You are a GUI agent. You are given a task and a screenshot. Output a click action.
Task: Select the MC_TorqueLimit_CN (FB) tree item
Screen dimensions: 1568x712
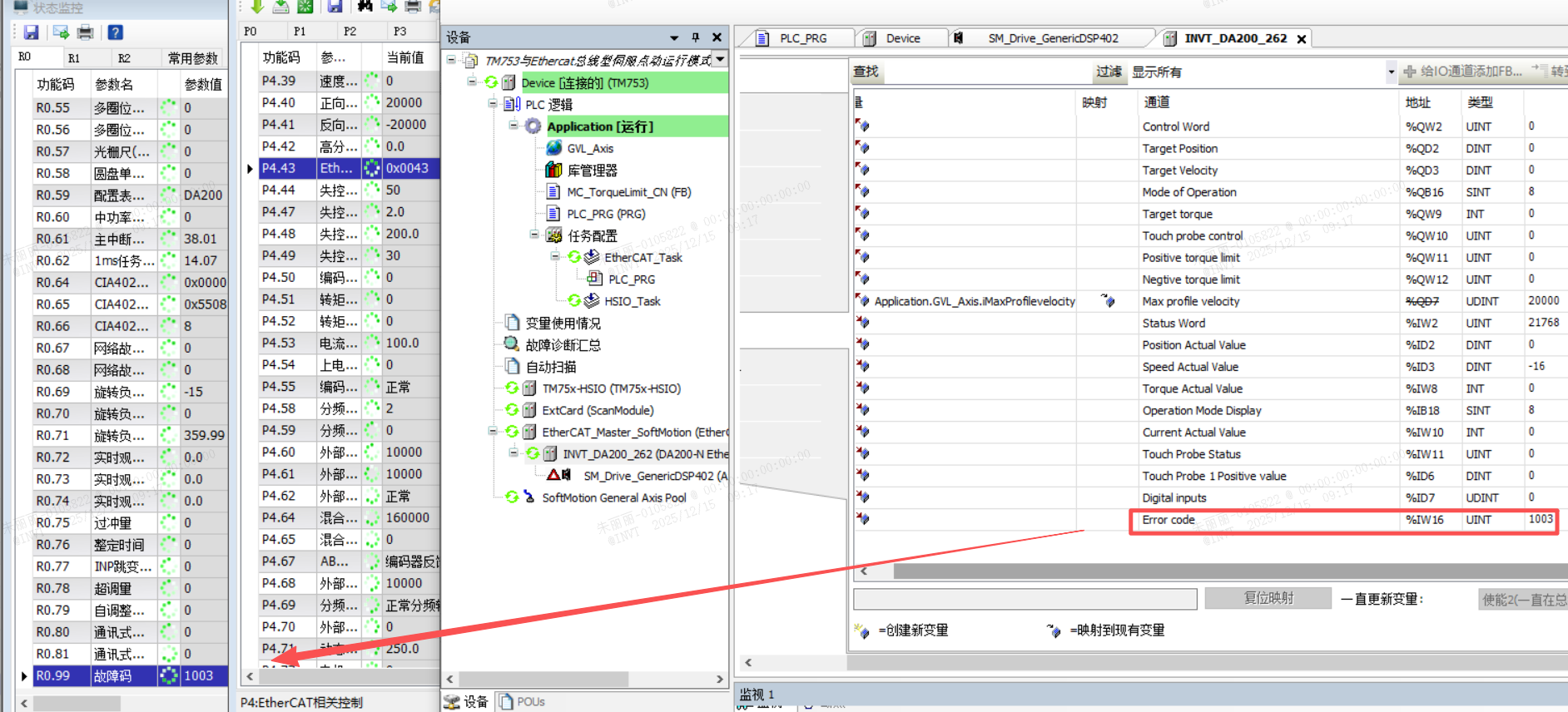pos(628,192)
